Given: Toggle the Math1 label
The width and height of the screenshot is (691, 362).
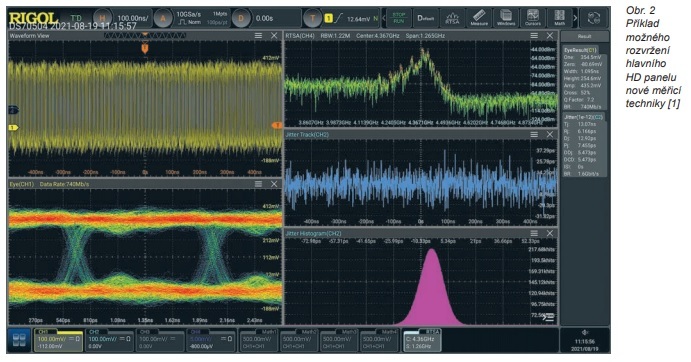Looking at the screenshot, I should 270,332.
